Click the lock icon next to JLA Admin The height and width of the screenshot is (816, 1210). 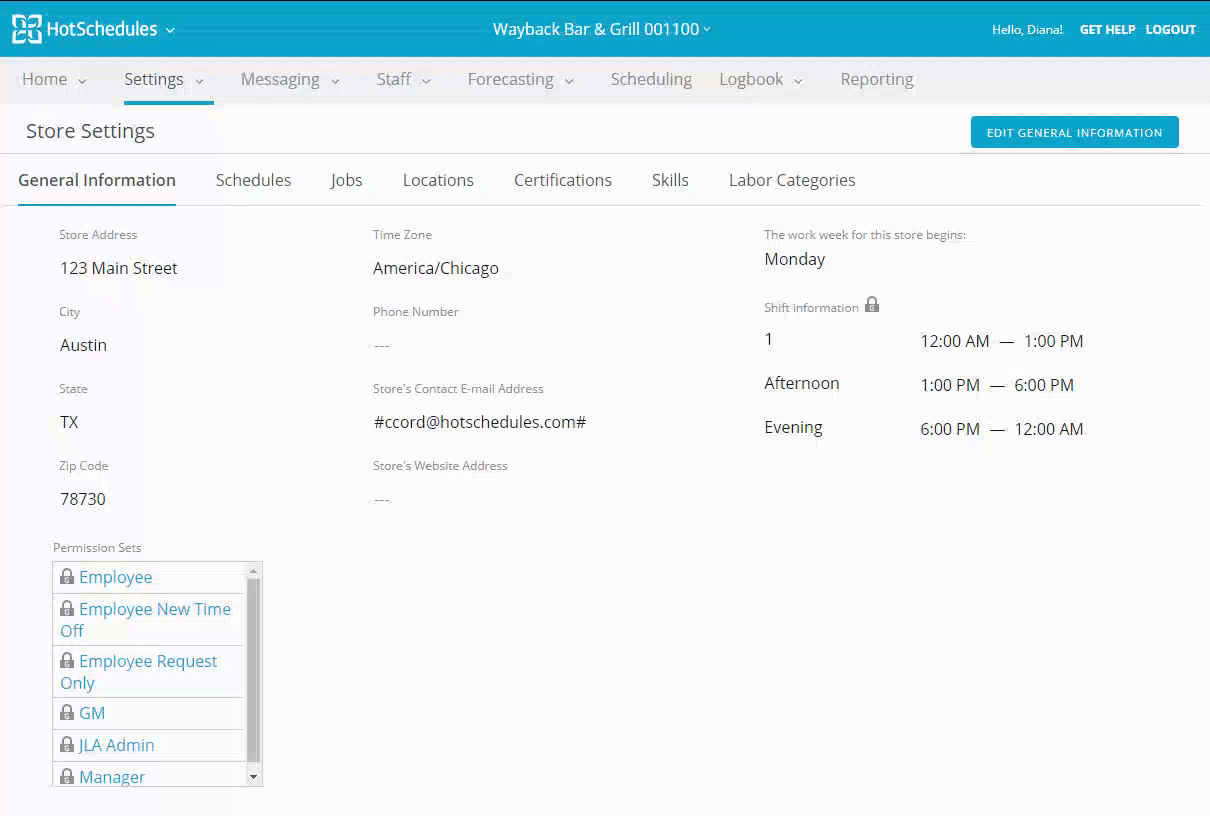[67, 745]
